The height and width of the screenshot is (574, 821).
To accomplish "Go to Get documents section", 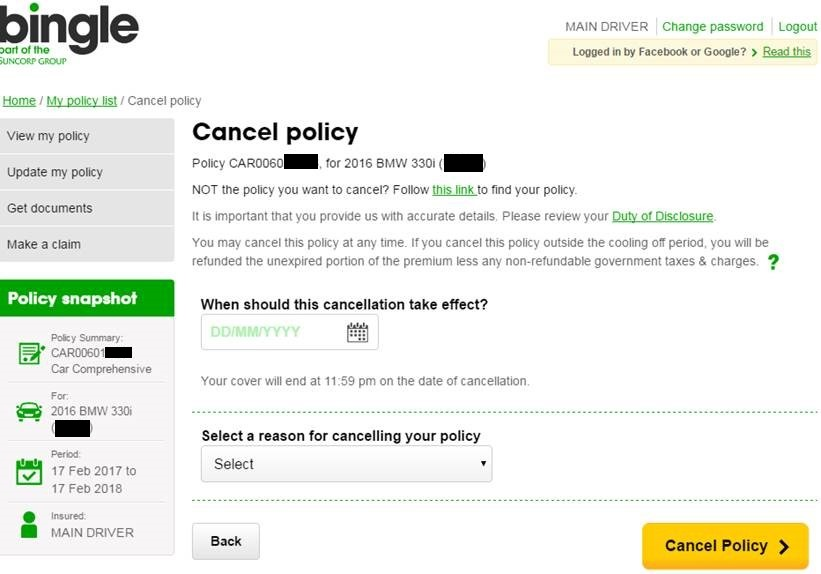I will 87,208.
